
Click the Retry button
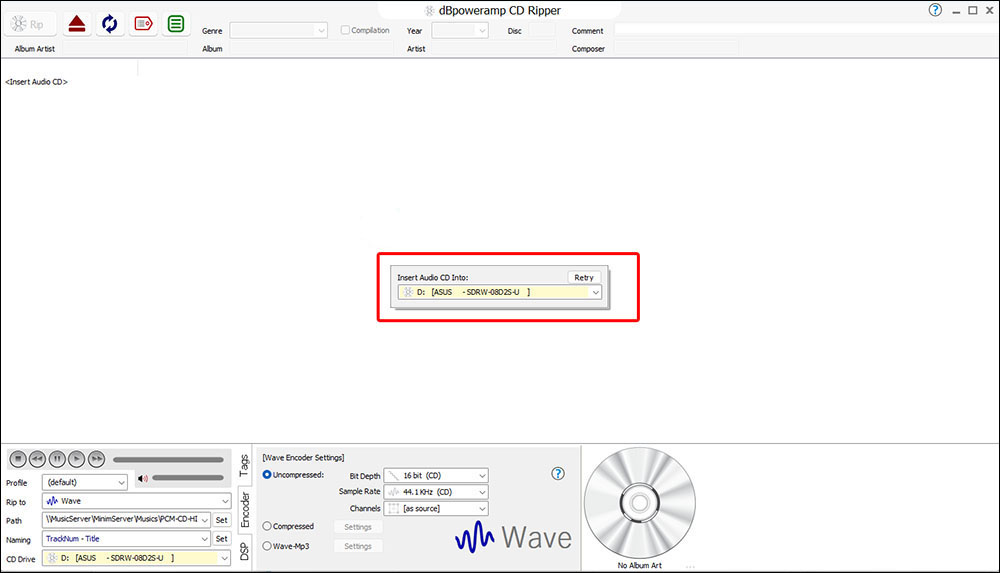[x=584, y=277]
